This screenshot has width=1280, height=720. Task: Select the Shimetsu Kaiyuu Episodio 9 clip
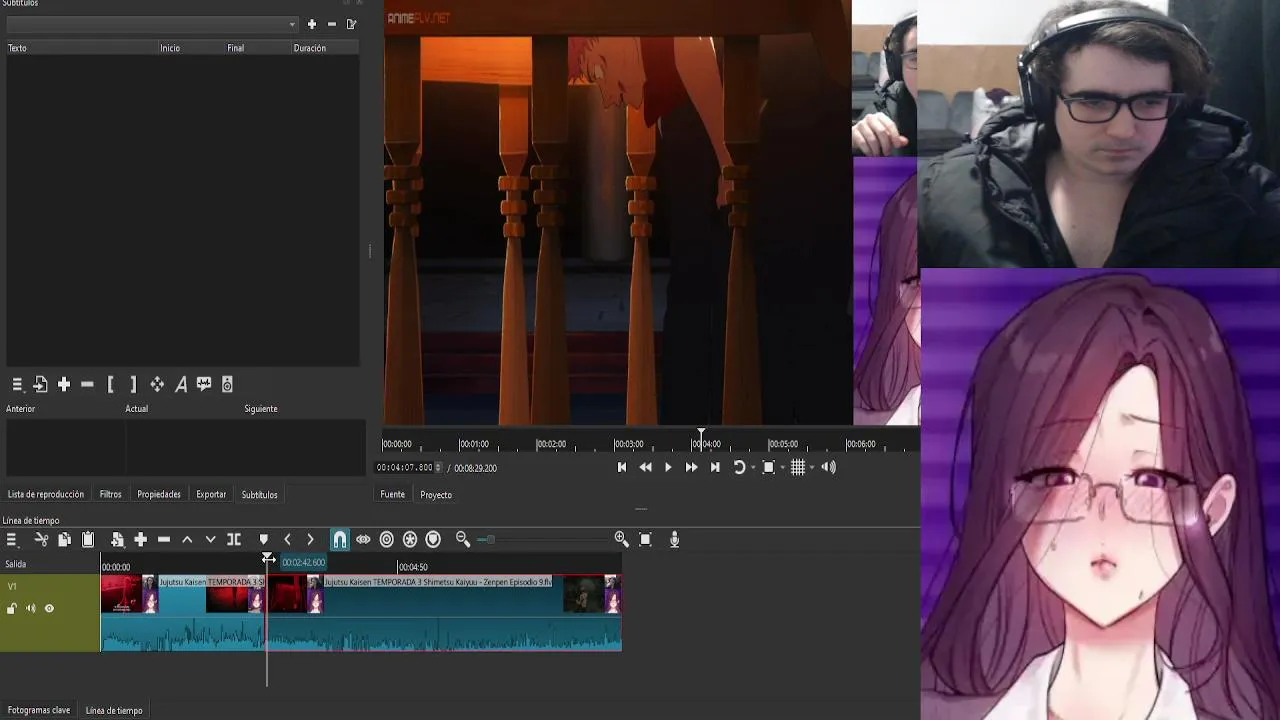point(444,613)
